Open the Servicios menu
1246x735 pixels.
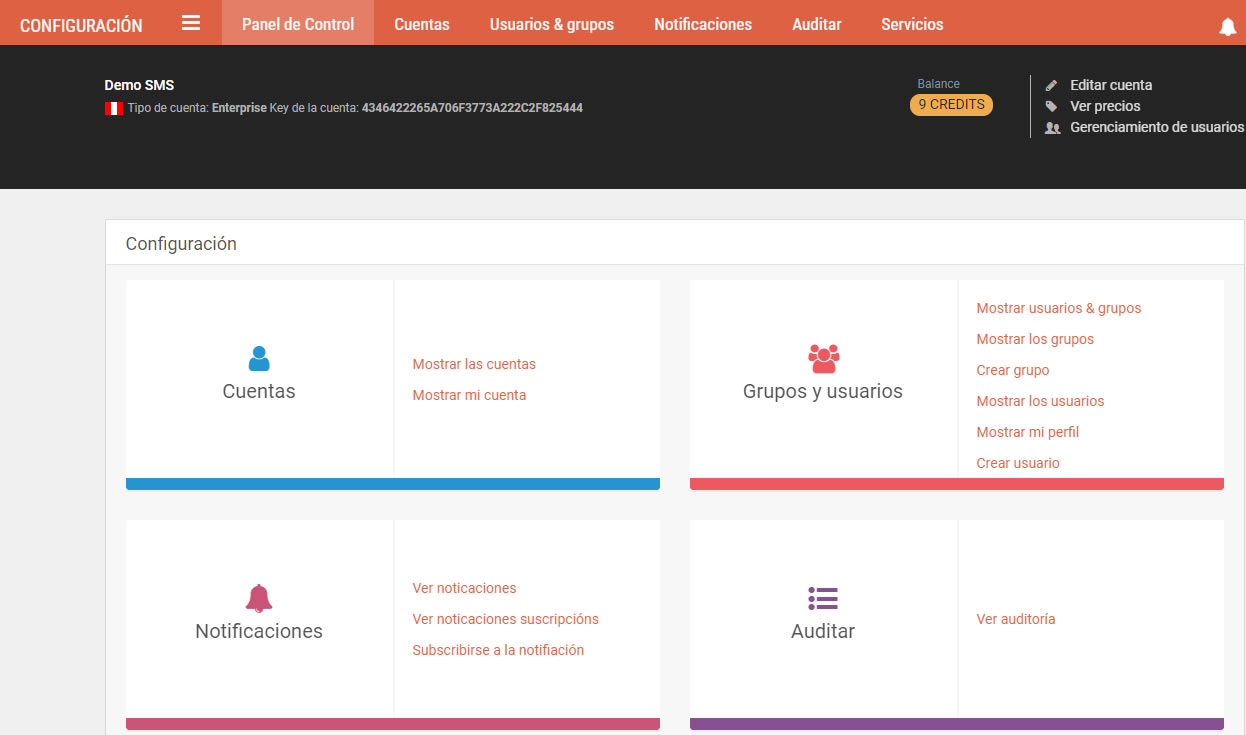[912, 24]
